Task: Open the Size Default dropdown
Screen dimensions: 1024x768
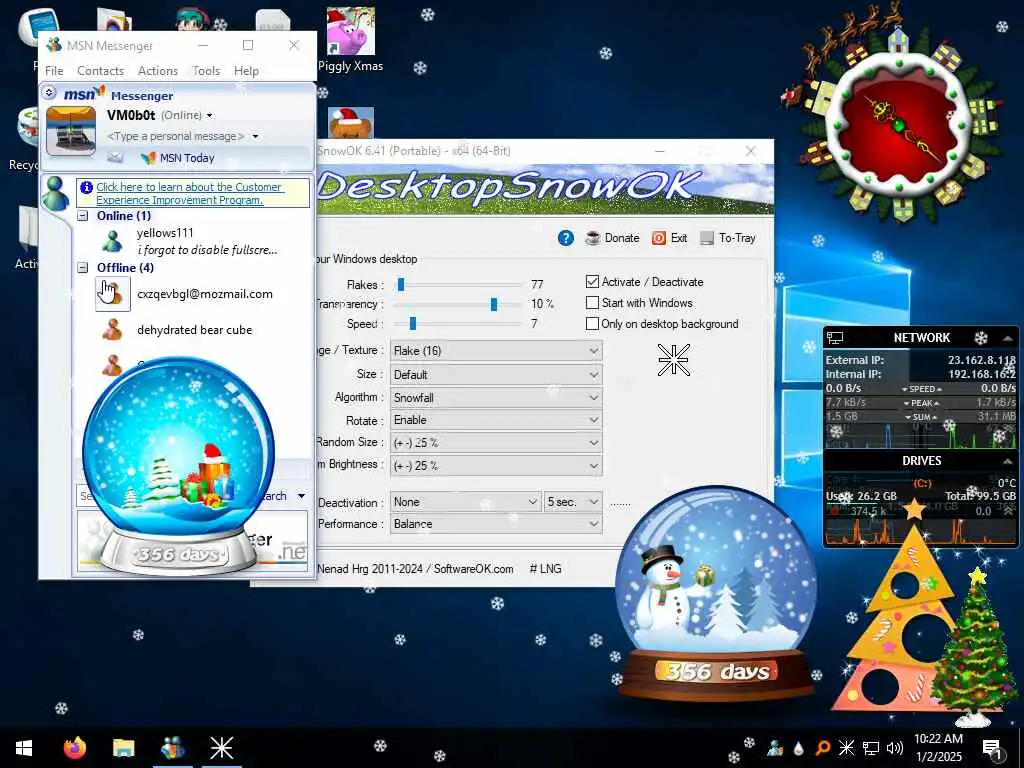Action: pyautogui.click(x=496, y=375)
